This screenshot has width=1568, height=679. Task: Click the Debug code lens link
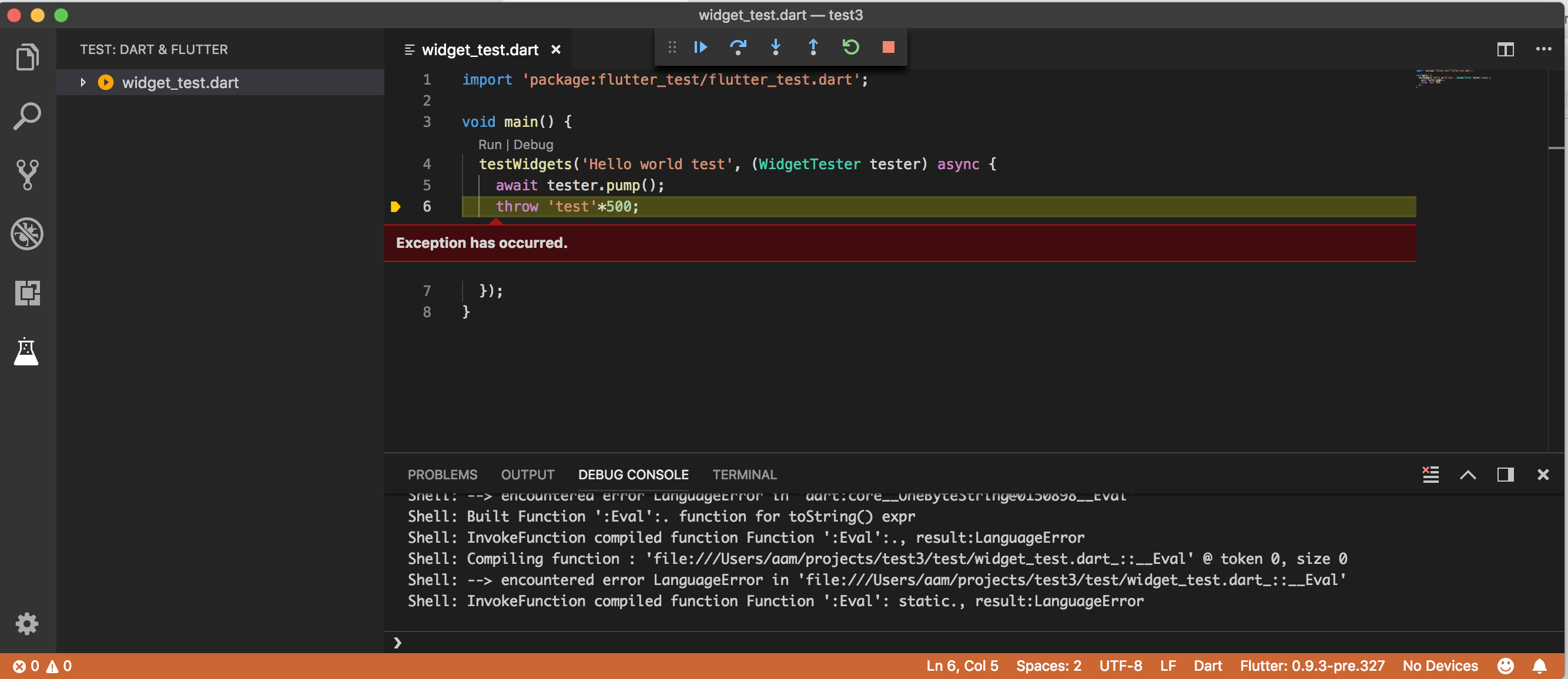(533, 145)
